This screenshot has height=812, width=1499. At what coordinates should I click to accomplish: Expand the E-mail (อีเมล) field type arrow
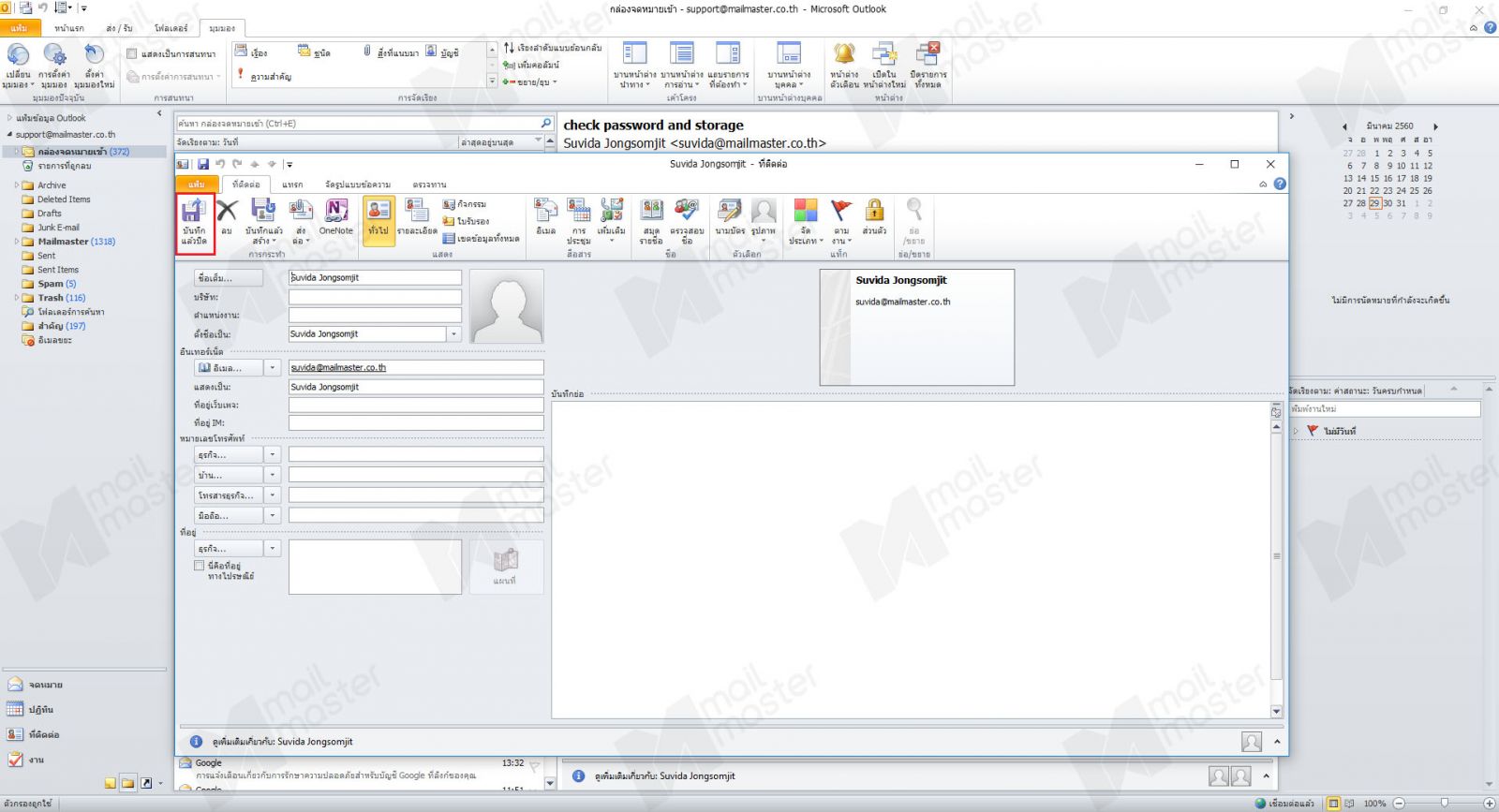tap(273, 368)
